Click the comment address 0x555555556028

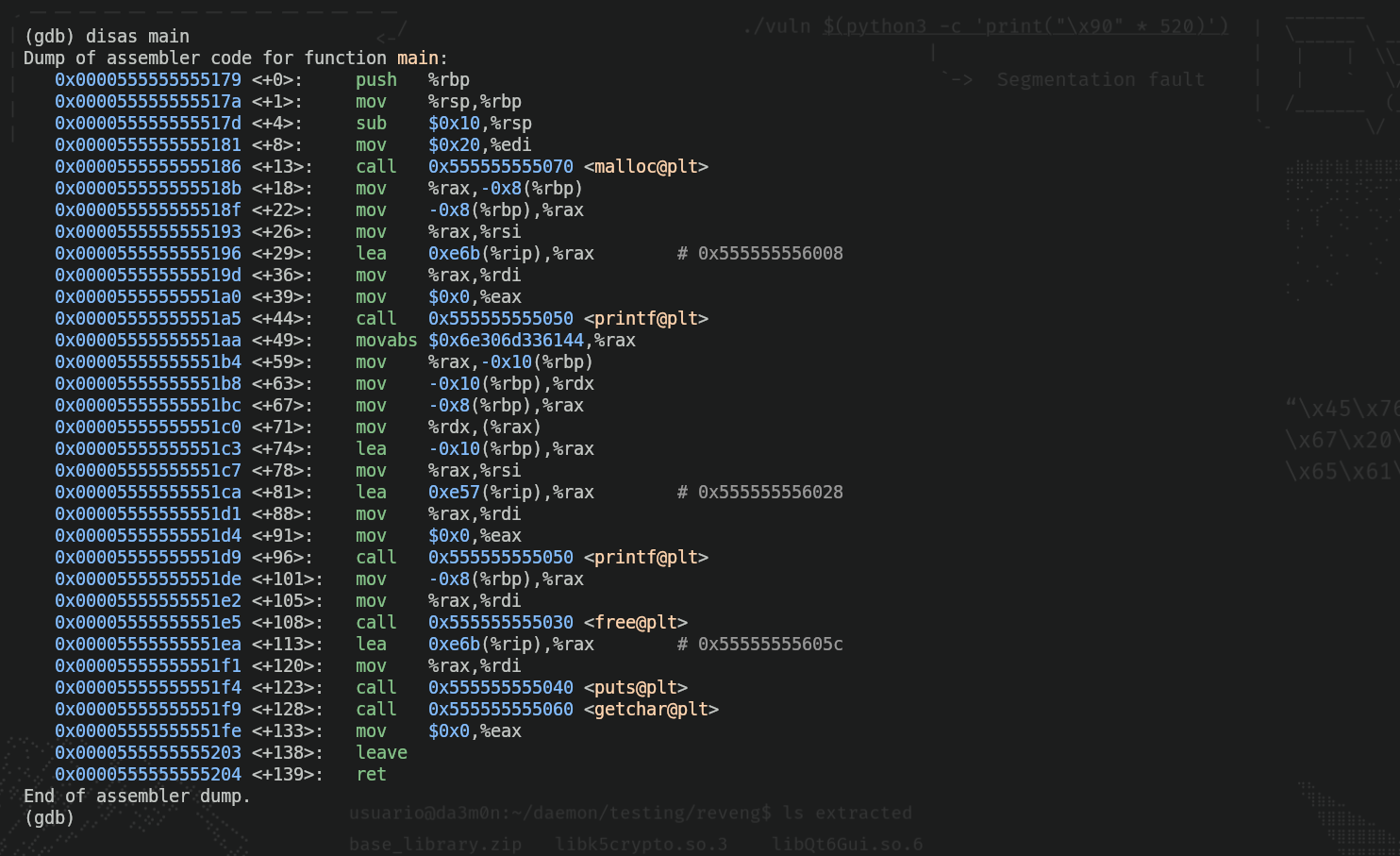[770, 492]
